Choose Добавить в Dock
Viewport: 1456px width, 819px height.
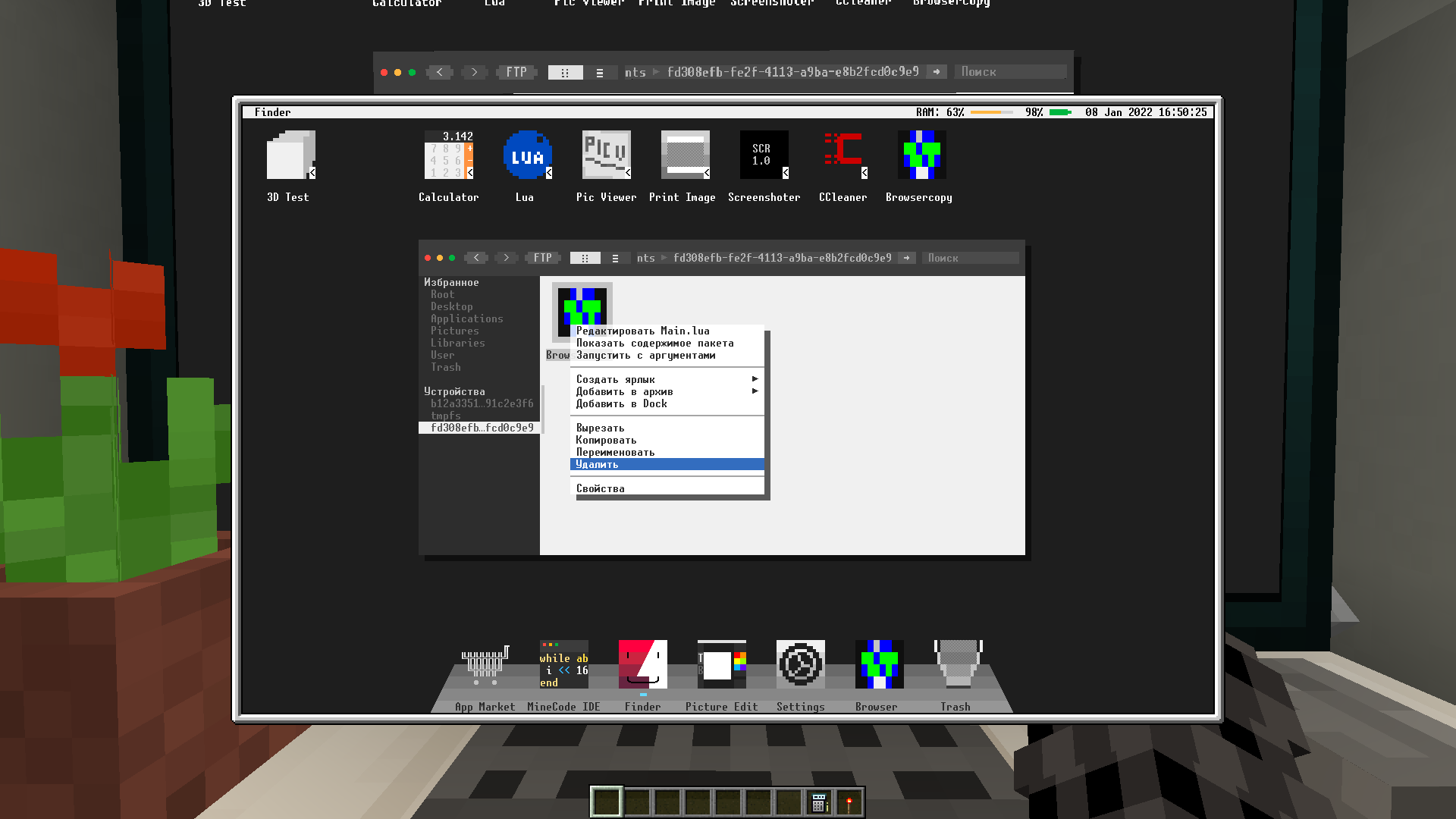(667, 403)
